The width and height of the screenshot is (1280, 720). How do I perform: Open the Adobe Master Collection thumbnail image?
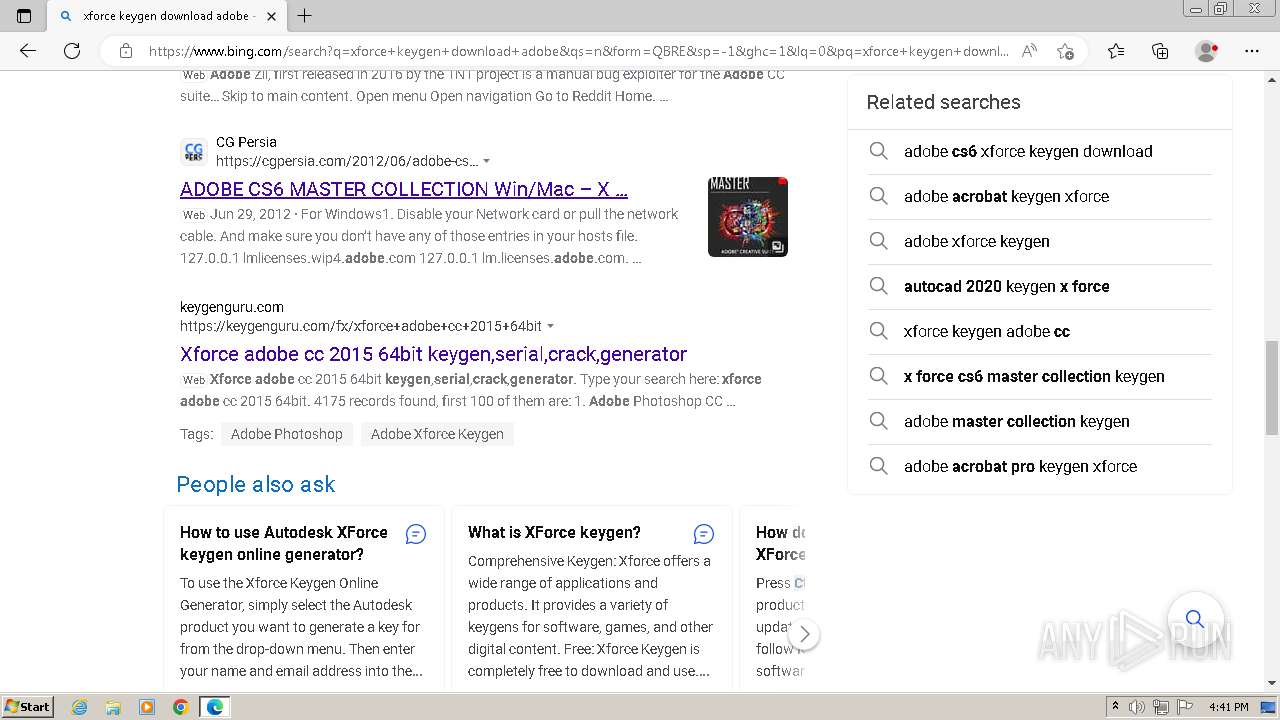point(748,217)
